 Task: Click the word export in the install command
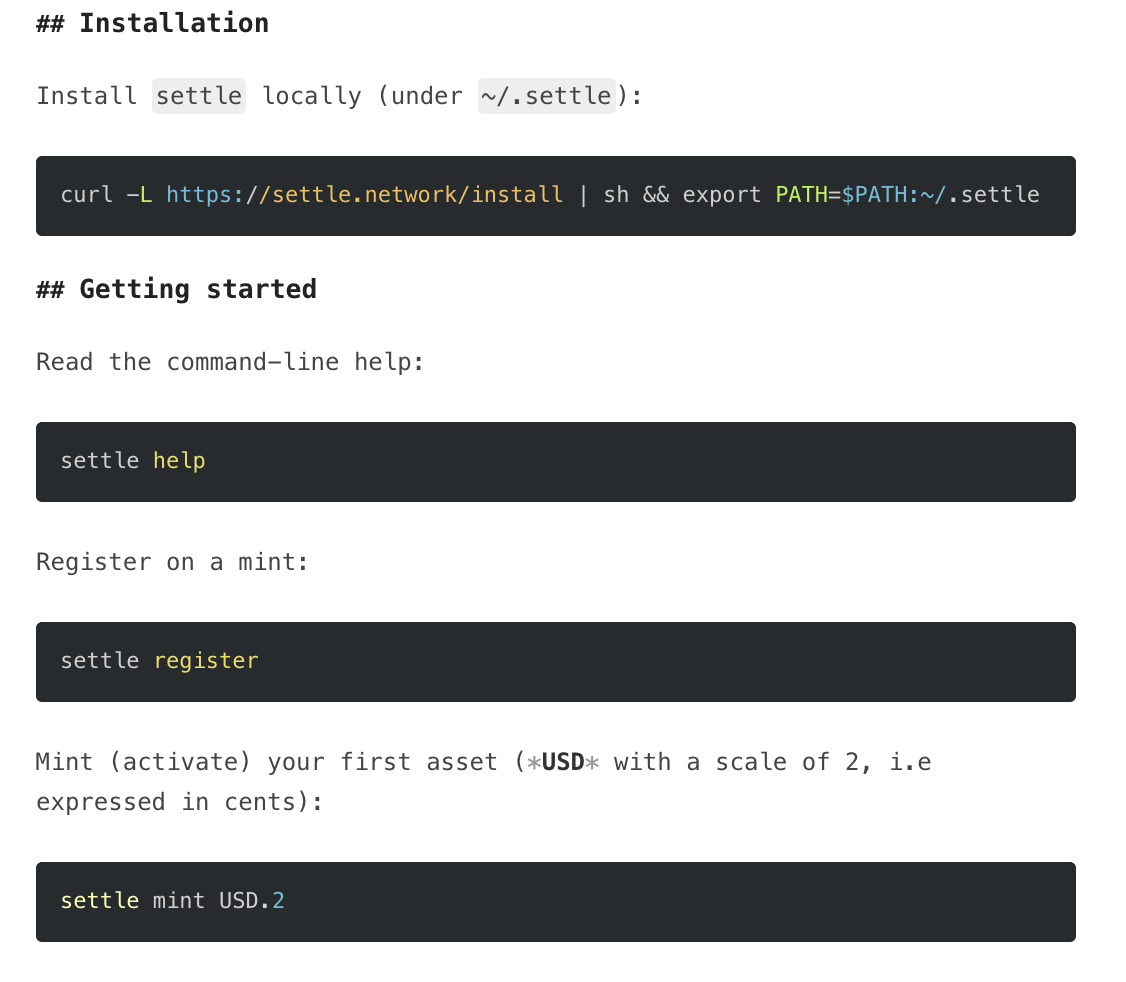722,194
